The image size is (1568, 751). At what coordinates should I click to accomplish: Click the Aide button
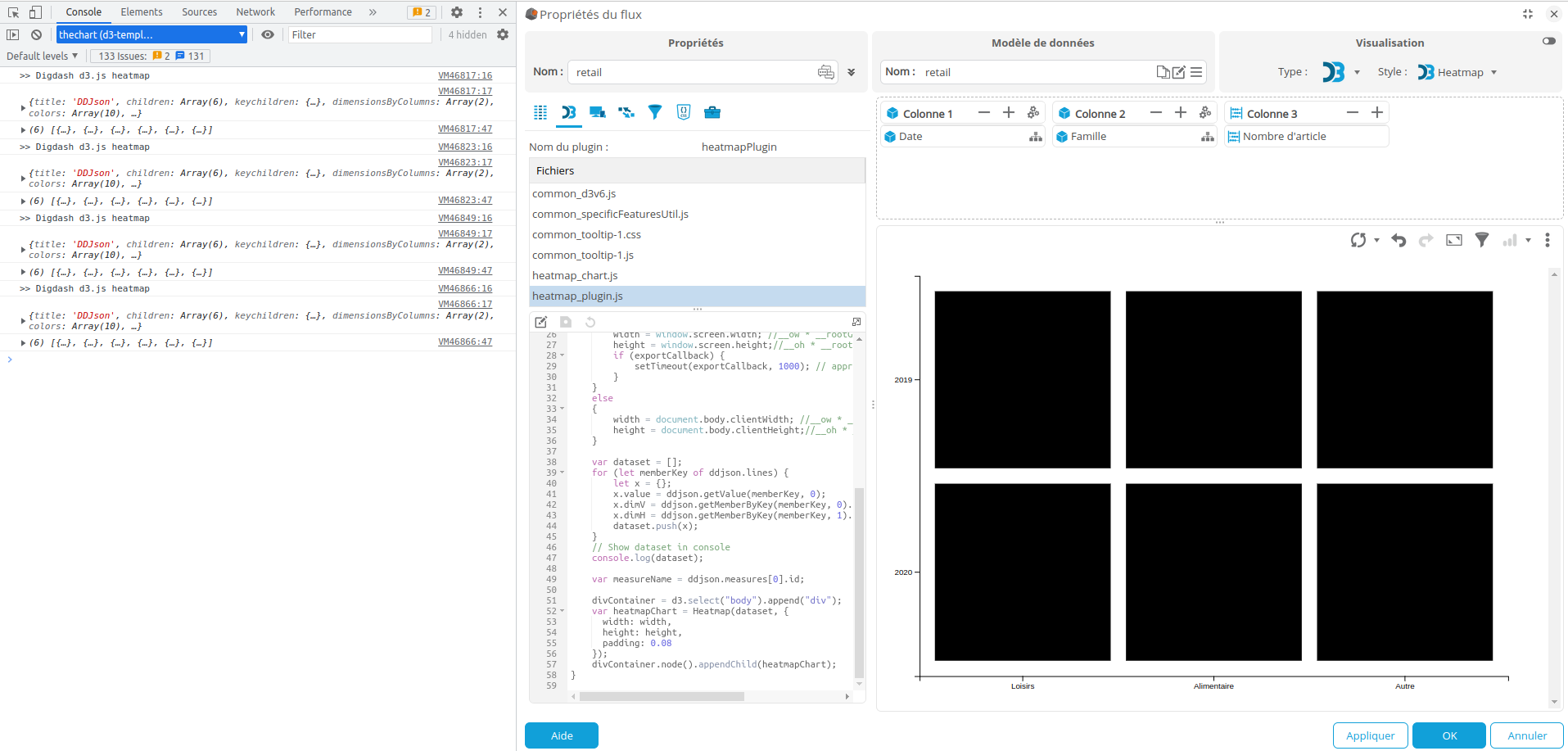coord(562,735)
